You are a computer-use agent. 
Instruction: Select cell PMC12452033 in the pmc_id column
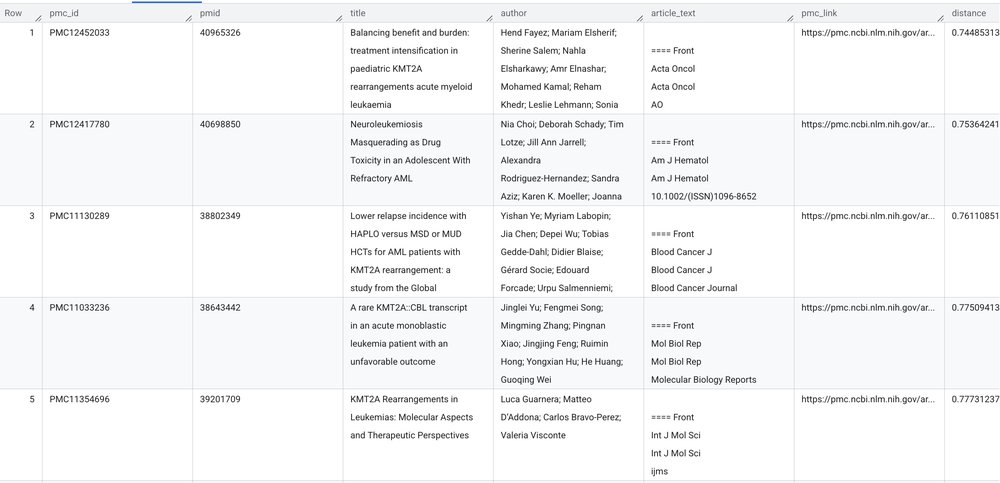click(x=78, y=33)
